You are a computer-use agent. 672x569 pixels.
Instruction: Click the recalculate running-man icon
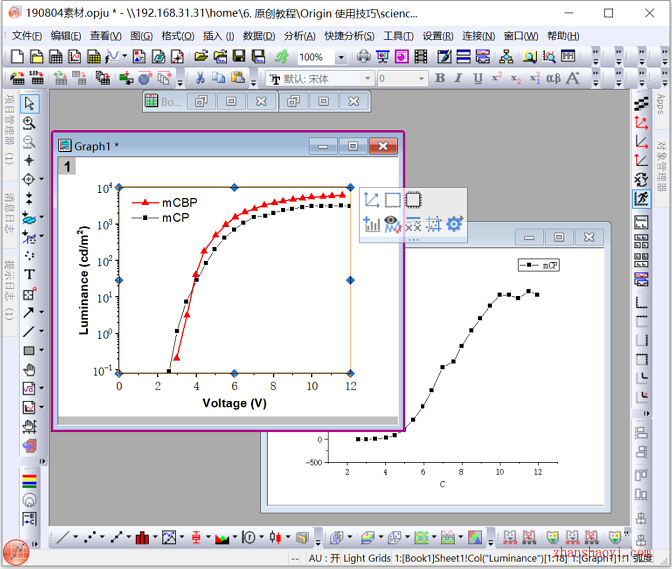pos(282,57)
